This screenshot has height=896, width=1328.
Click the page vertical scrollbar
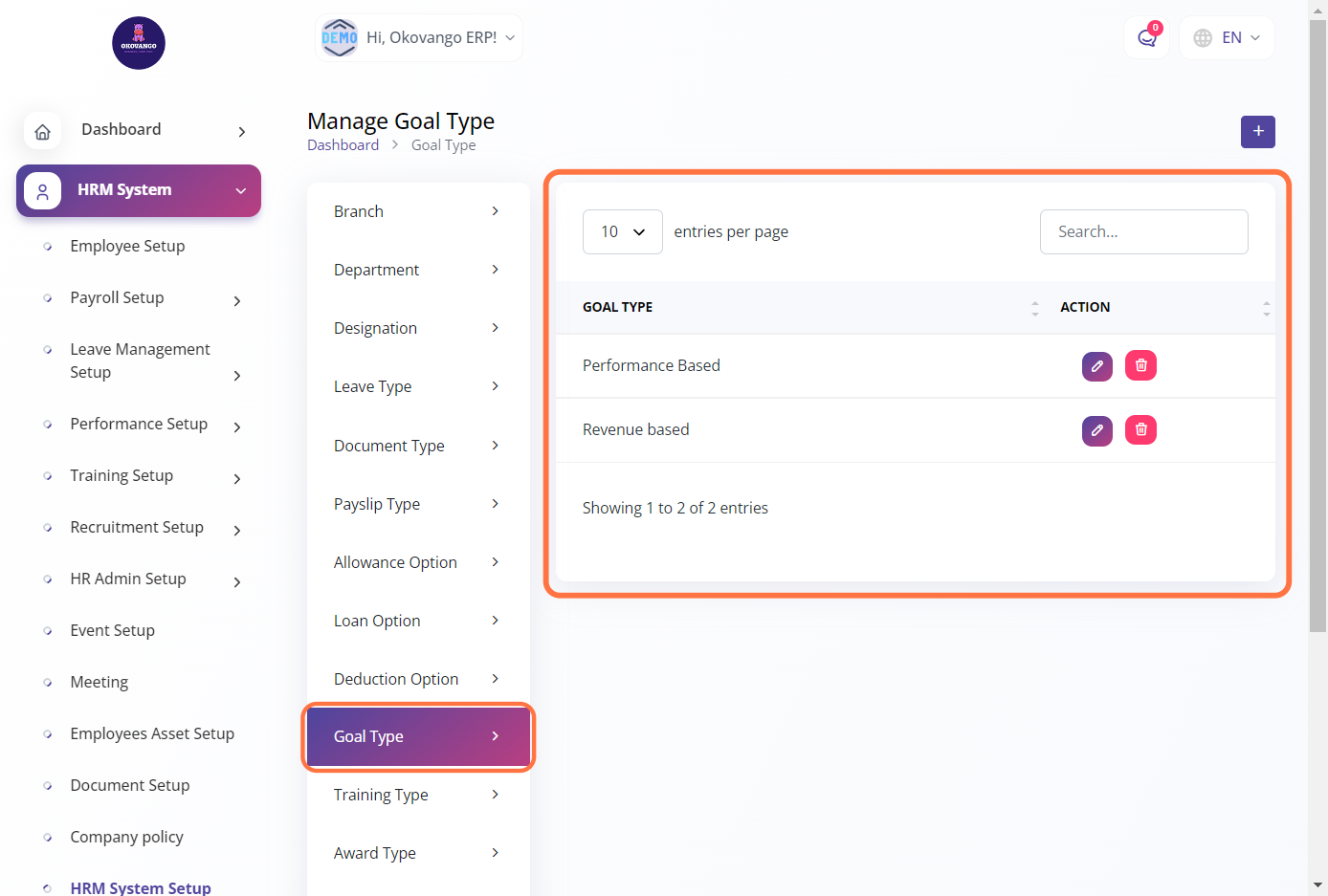point(1317,325)
